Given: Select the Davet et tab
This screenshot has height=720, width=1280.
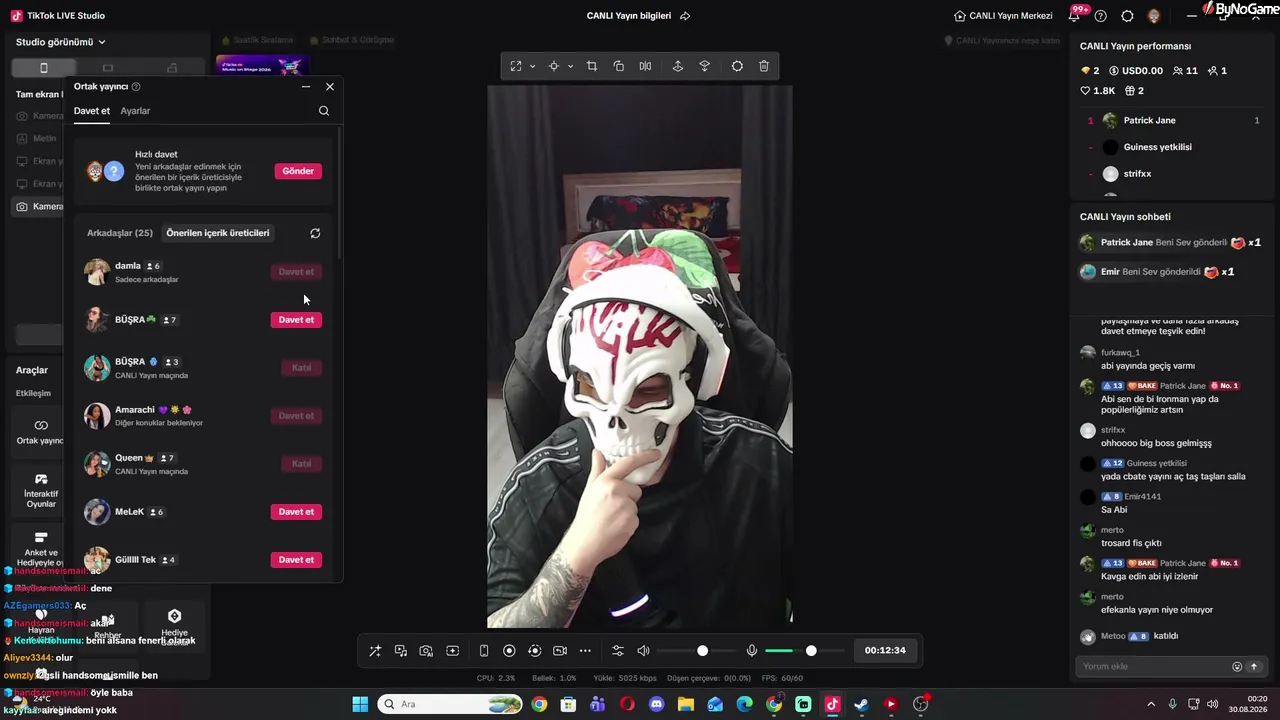Looking at the screenshot, I should pos(92,111).
